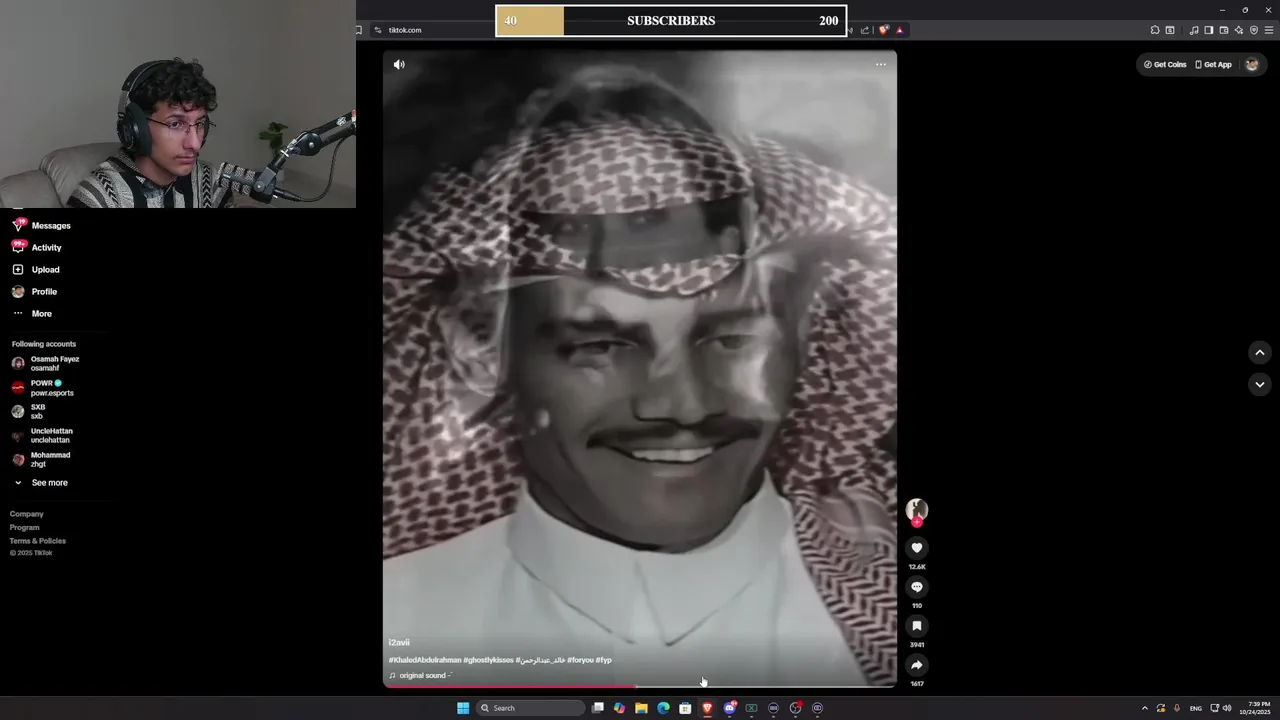Click Brave Shields lion icon in address bar
Screen dimensions: 1280x720
coord(883,30)
